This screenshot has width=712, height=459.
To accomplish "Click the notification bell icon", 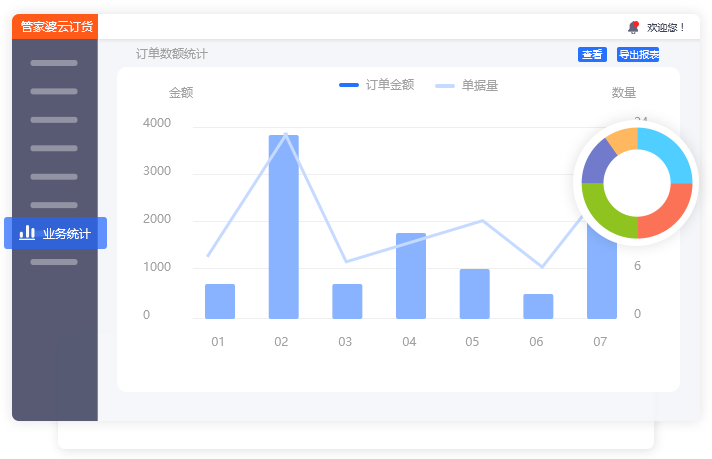I will pos(633,27).
